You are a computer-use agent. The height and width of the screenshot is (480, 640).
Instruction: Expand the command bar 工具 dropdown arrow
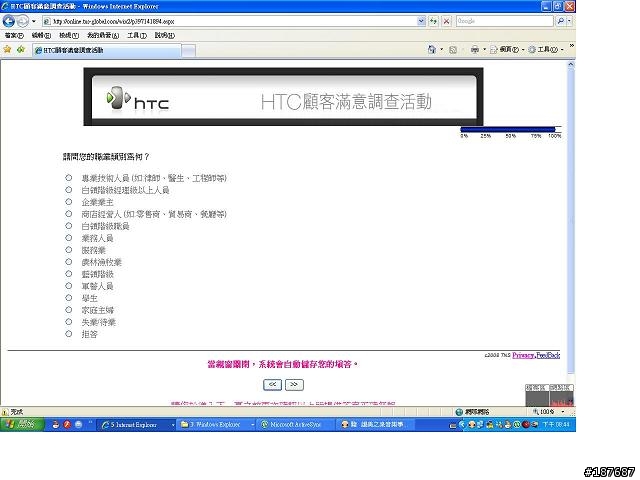(562, 50)
